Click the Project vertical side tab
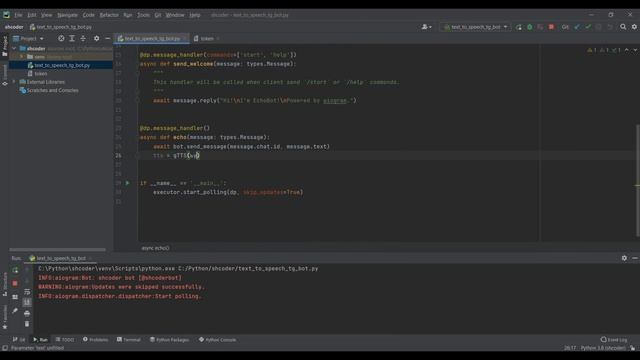The height and width of the screenshot is (360, 640). pyautogui.click(x=4, y=46)
